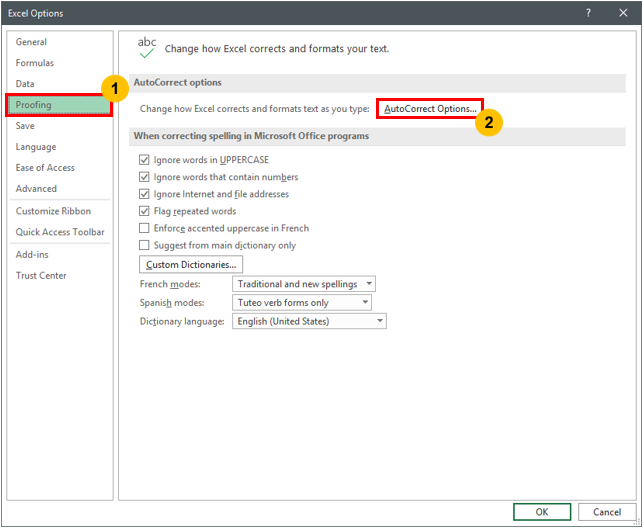Enable Enforce accented uppercase in French
643x528 pixels.
[x=144, y=228]
